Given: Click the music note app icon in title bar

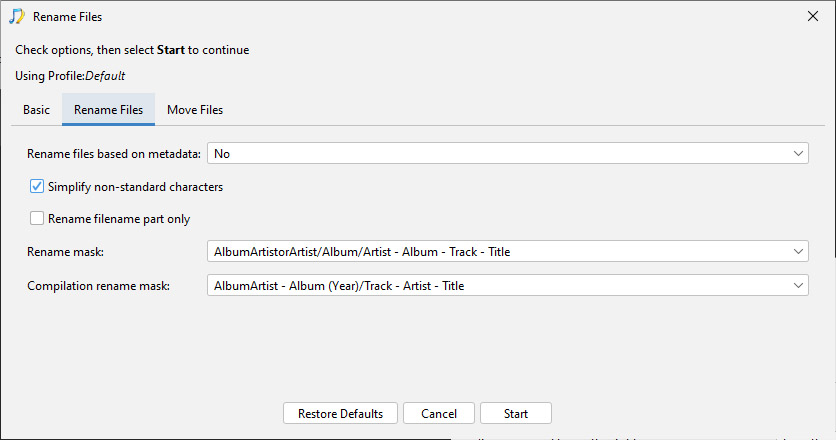Looking at the screenshot, I should [x=17, y=17].
